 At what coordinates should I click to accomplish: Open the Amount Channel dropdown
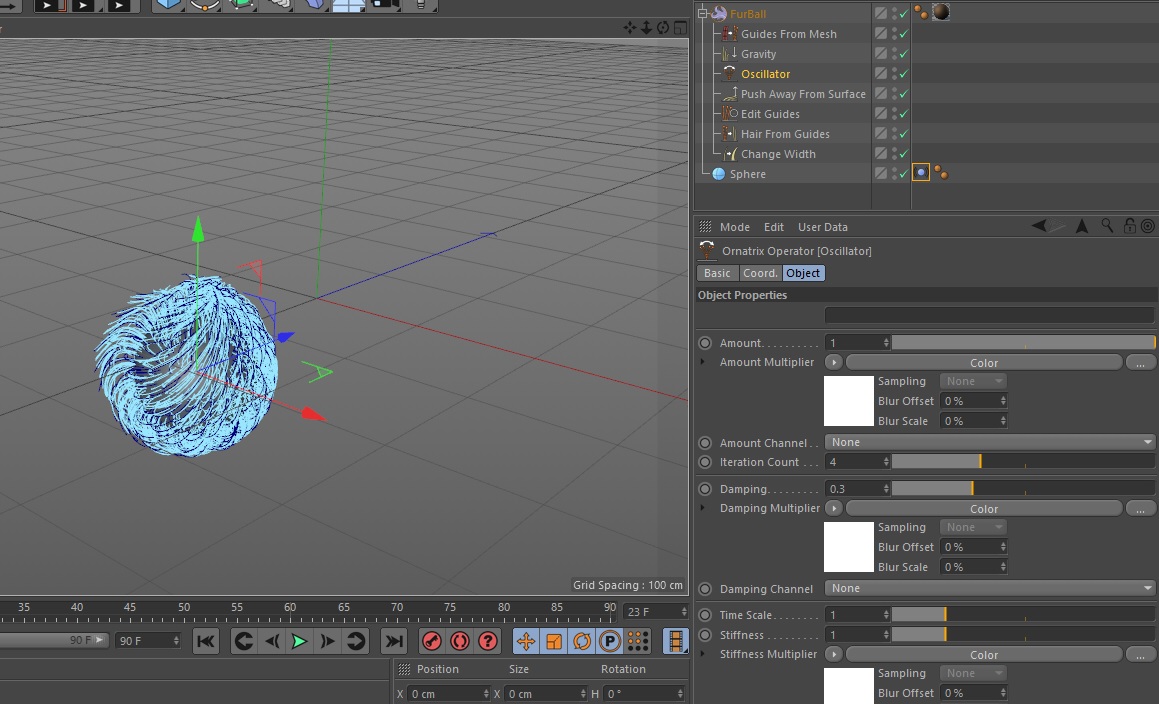[x=990, y=442]
